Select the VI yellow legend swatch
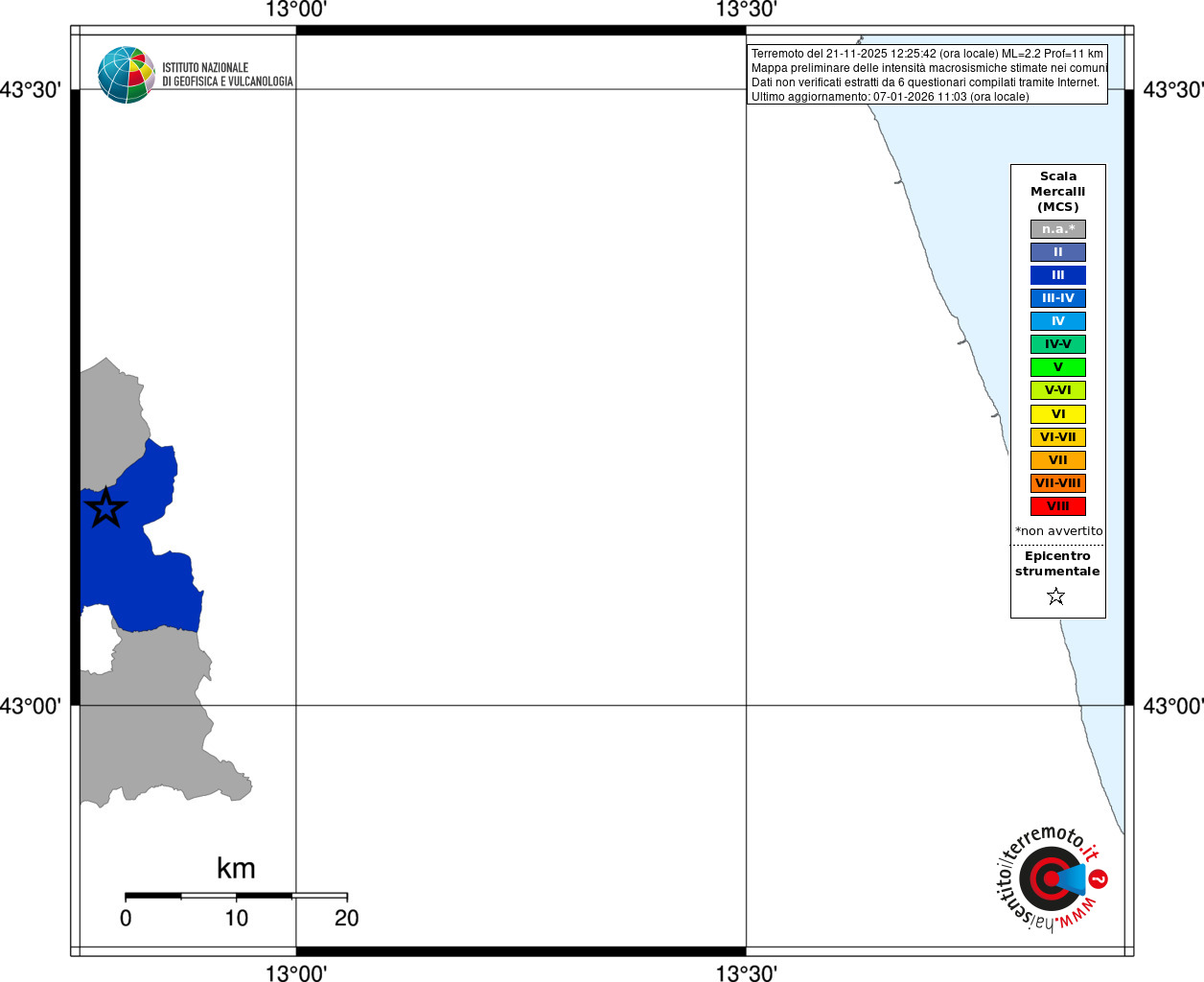 point(1058,414)
